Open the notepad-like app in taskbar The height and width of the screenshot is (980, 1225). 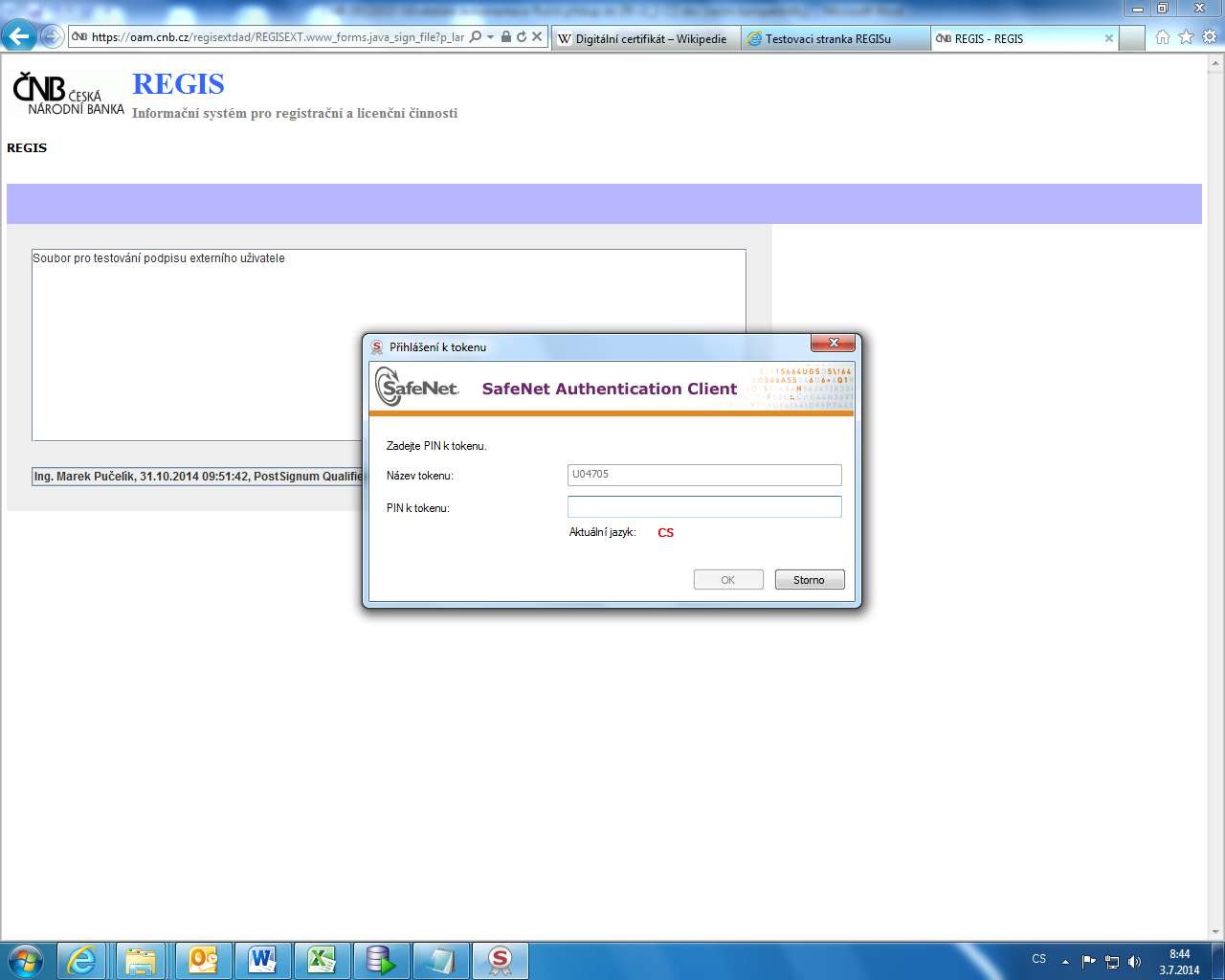pos(440,960)
